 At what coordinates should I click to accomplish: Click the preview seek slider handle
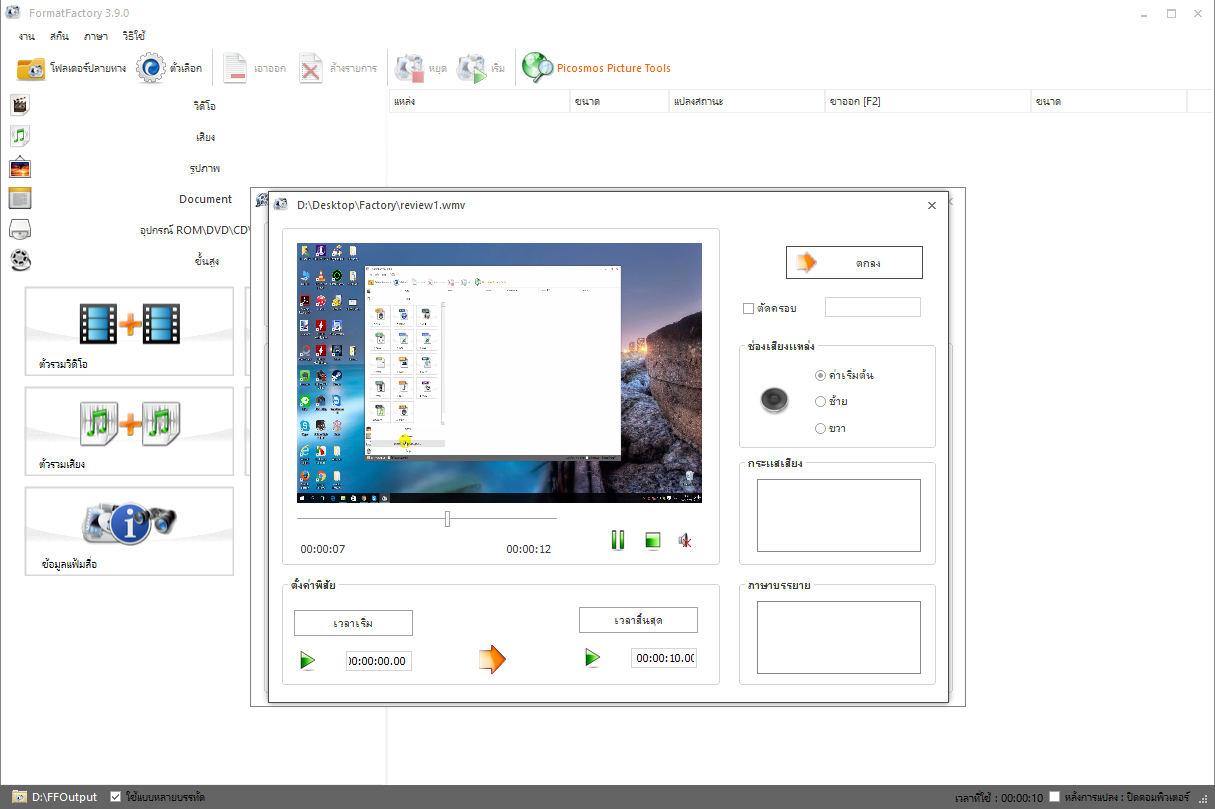coord(447,519)
